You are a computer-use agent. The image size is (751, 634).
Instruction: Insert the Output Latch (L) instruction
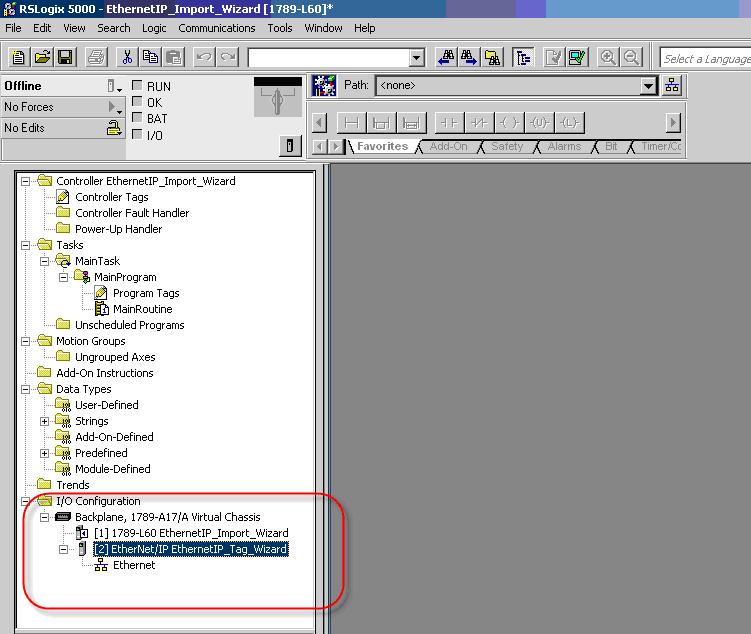click(569, 123)
